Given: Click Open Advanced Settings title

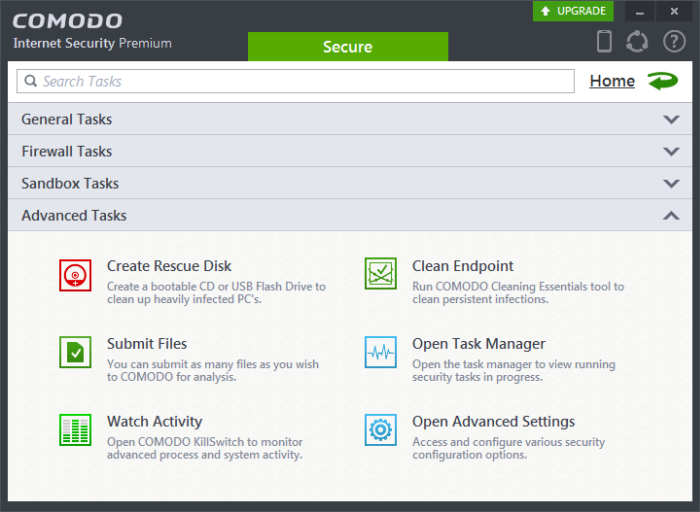Looking at the screenshot, I should [493, 421].
